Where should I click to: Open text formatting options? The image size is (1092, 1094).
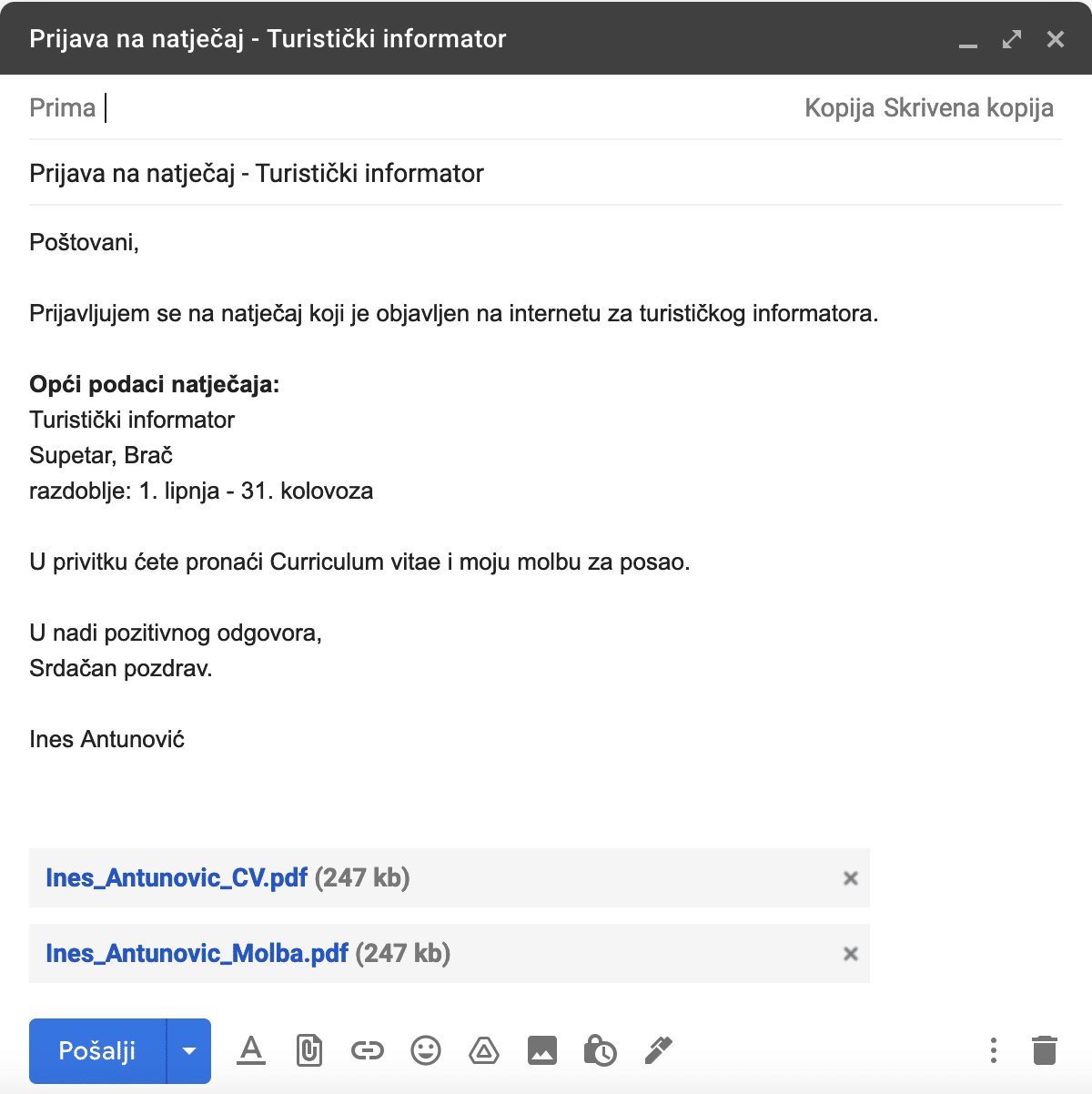251,1050
